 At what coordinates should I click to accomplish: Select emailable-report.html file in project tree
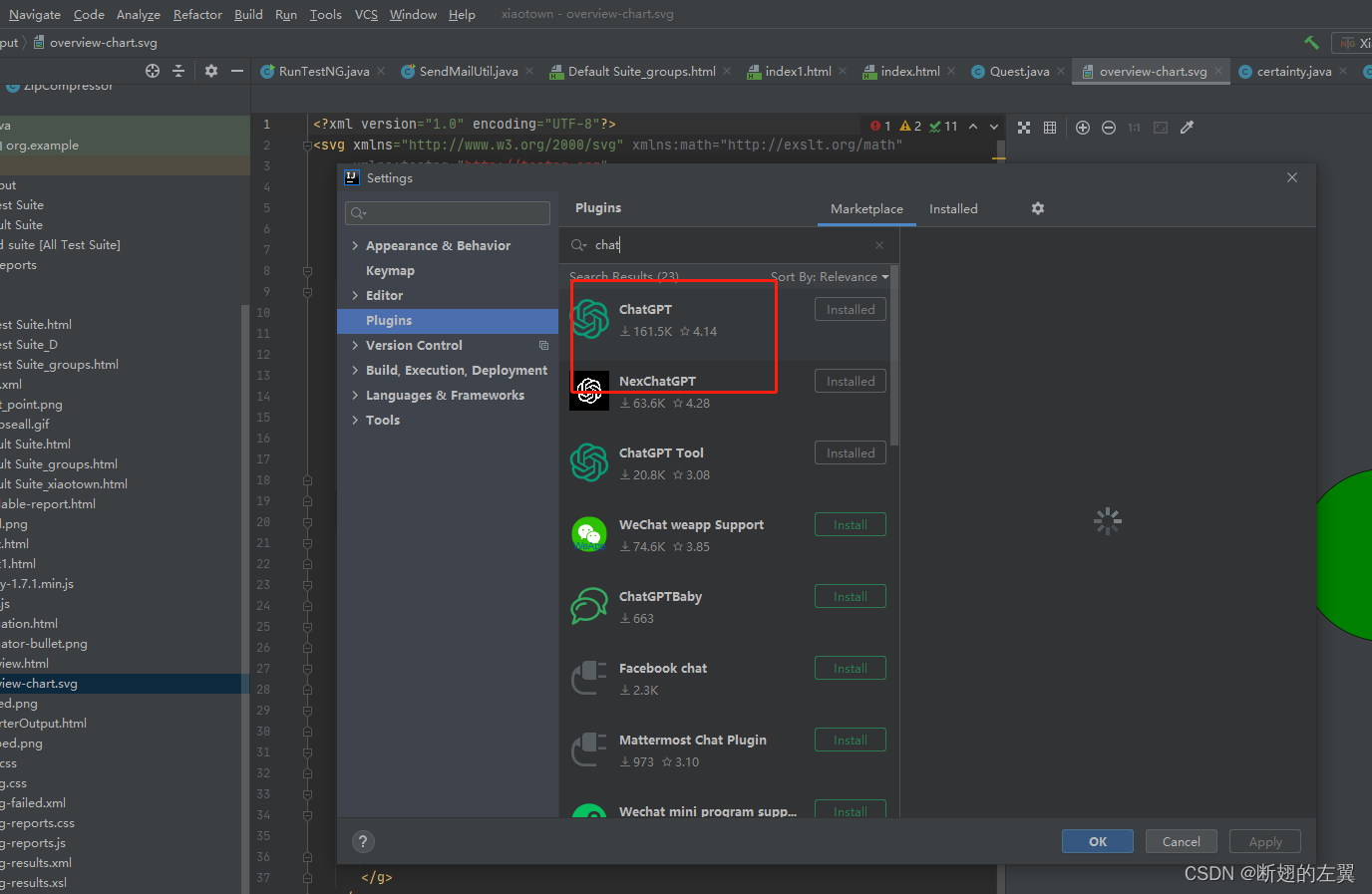point(48,503)
